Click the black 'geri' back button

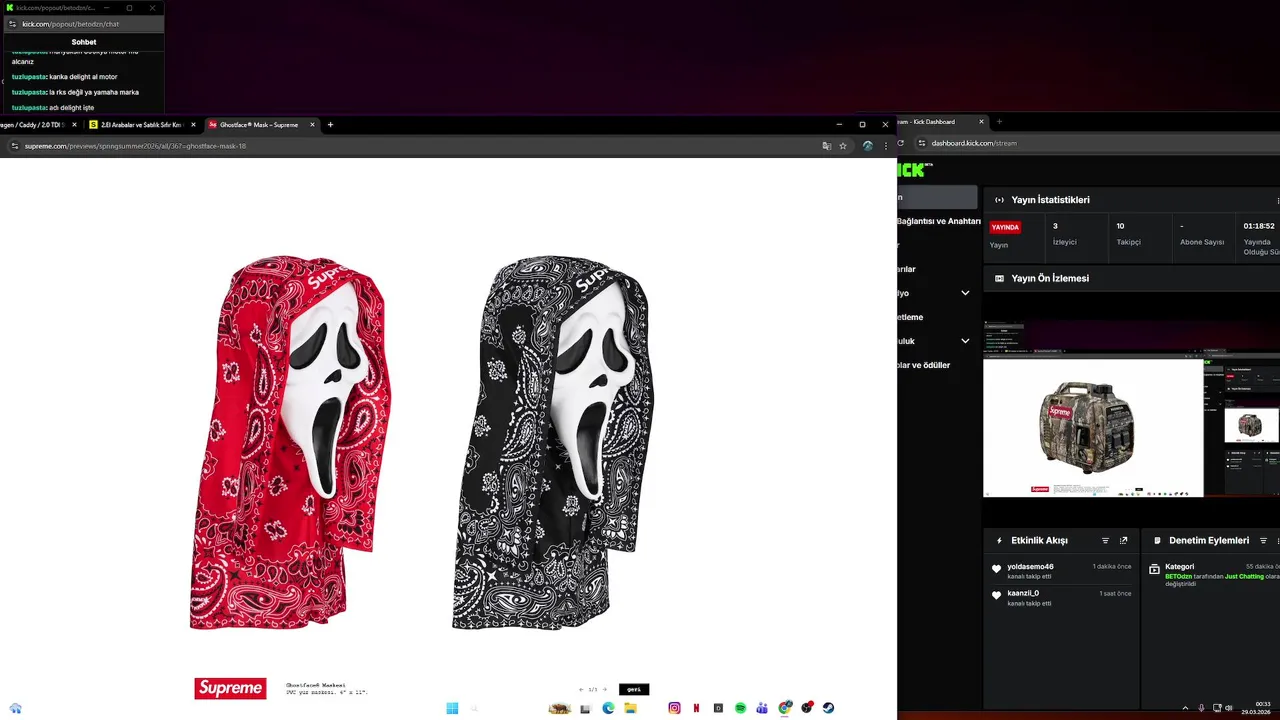tap(634, 689)
